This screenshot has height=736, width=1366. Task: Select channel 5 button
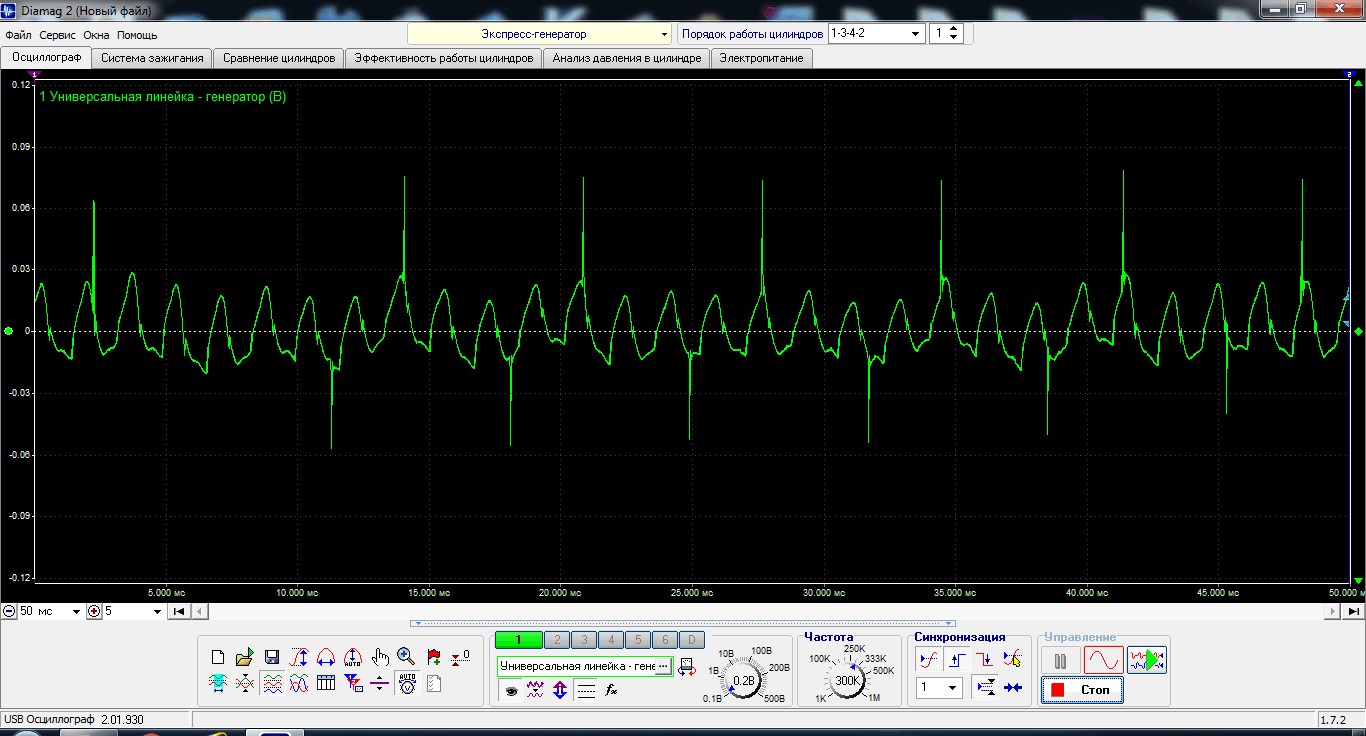638,640
